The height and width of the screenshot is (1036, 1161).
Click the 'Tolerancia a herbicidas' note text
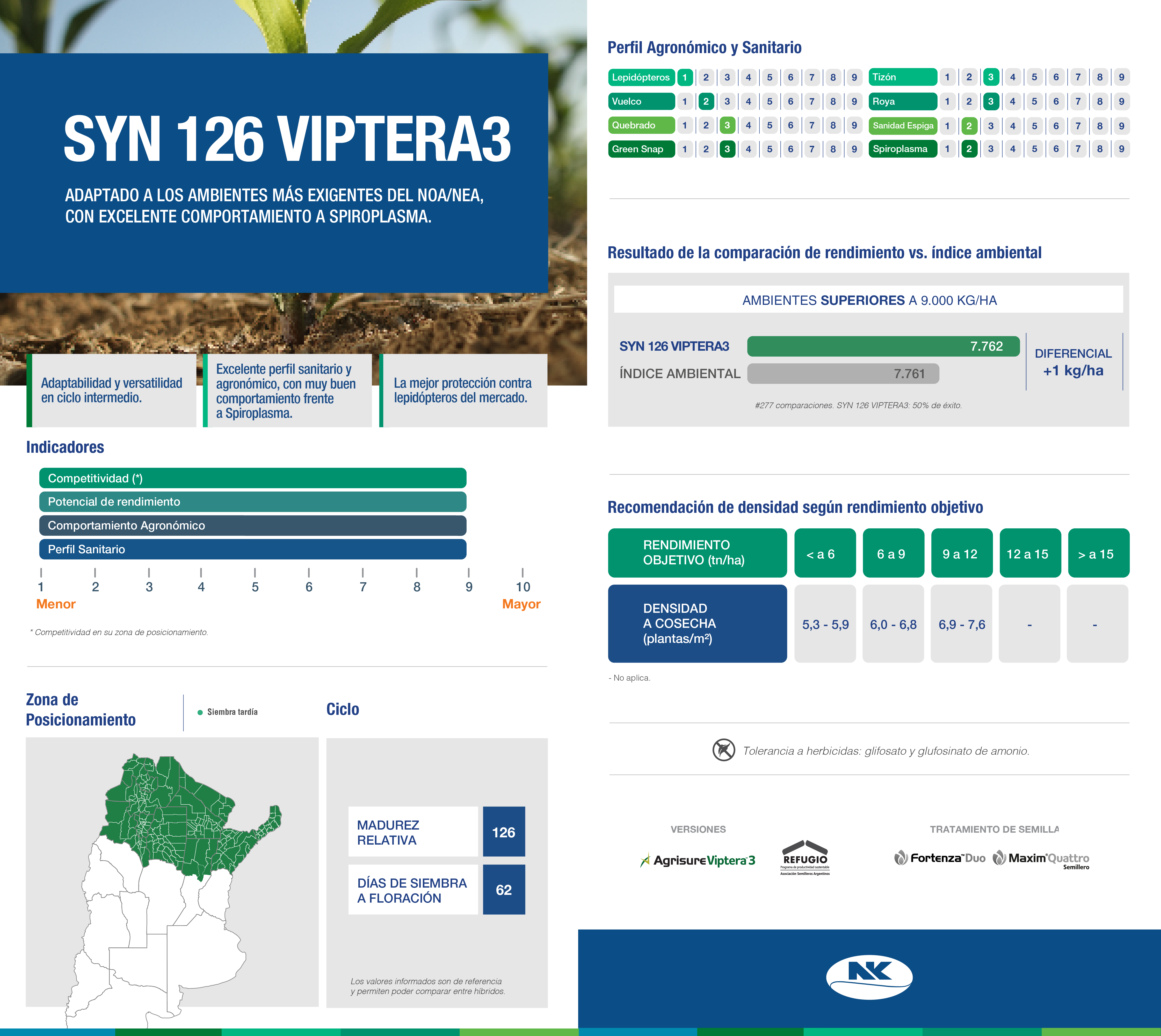point(886,751)
